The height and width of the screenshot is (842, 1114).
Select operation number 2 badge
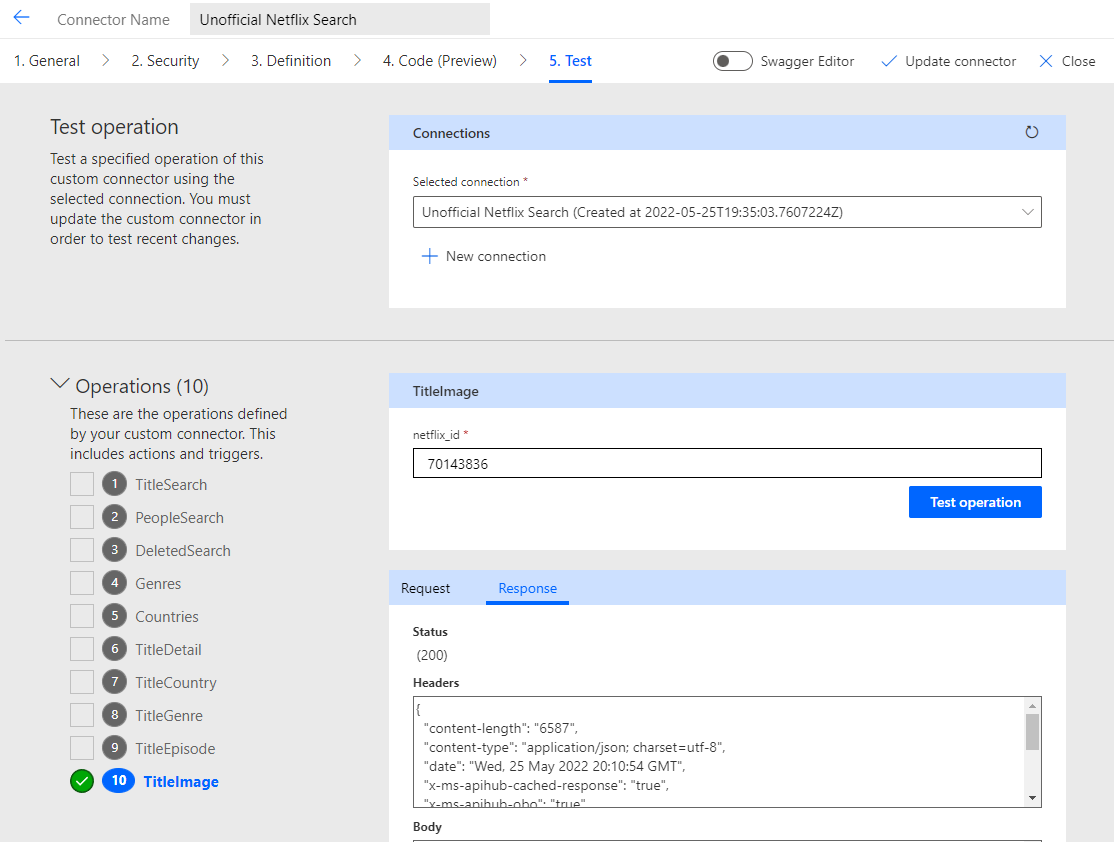114,517
